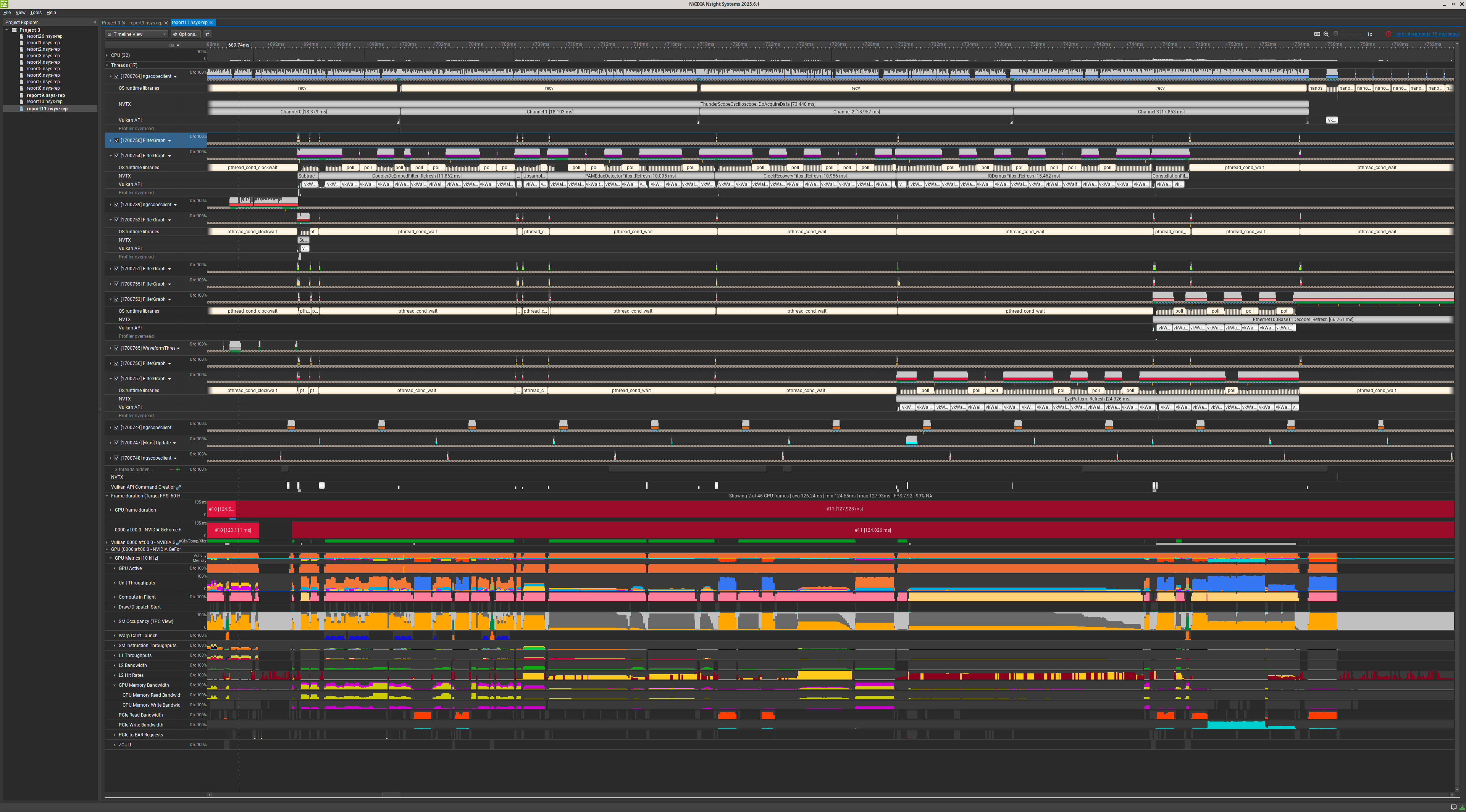Open the Tools menu
The image size is (1466, 812).
click(35, 13)
